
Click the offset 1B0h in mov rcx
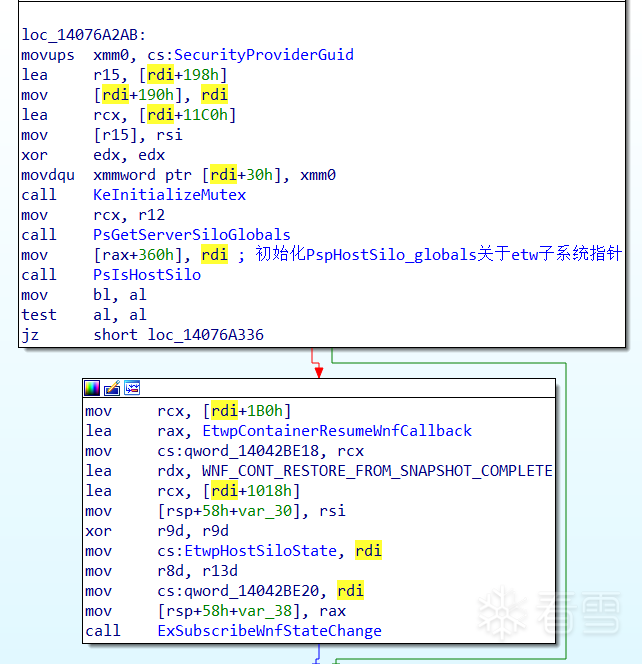tap(265, 411)
